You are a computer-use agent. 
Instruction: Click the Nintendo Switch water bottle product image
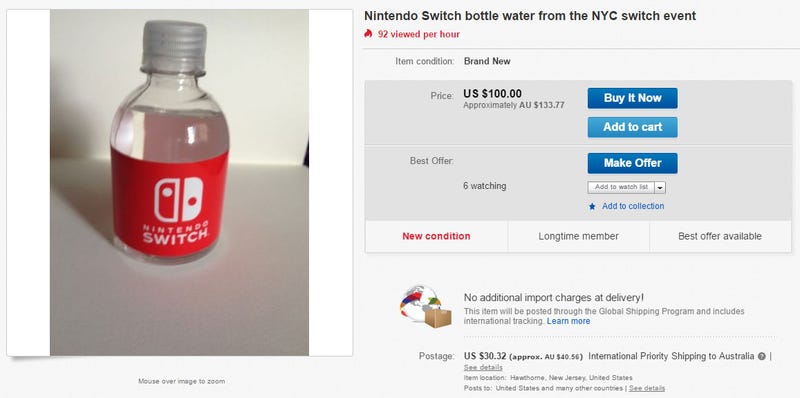179,183
